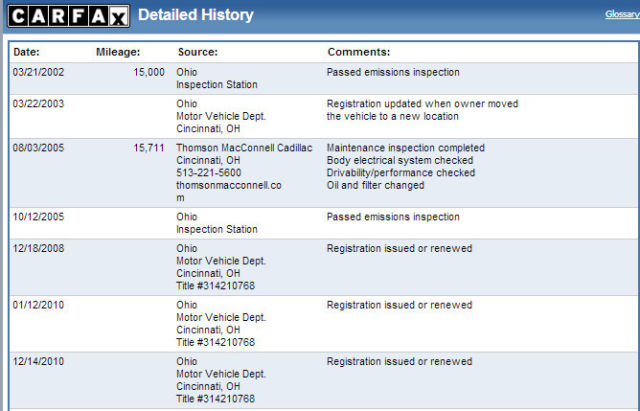640x411 pixels.
Task: Click Registration issued or renewed for 12/14/2010
Action: pyautogui.click(x=399, y=361)
